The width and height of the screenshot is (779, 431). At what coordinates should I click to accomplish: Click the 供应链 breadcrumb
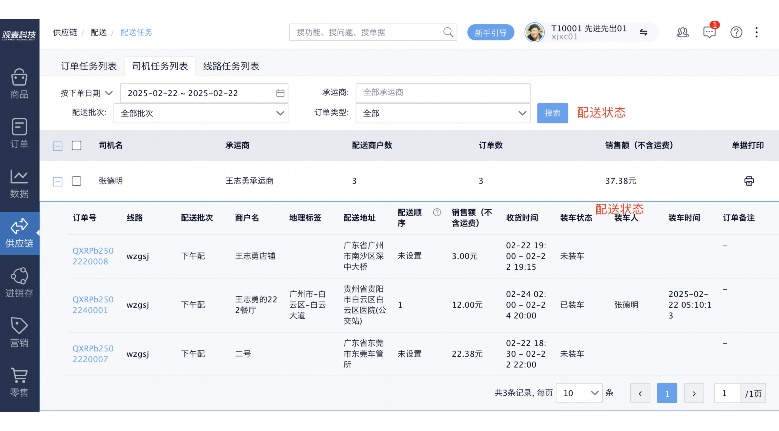(x=65, y=32)
